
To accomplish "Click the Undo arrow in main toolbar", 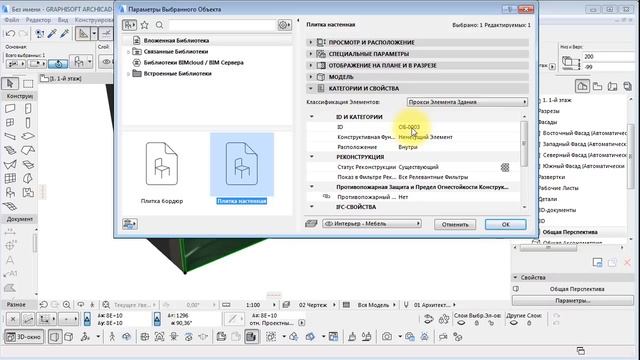I will pyautogui.click(x=11, y=34).
